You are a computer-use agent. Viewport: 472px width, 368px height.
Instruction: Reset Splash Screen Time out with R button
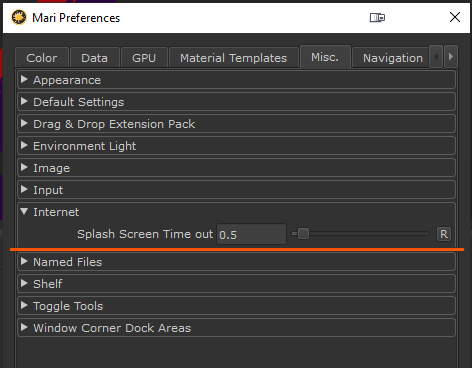click(444, 234)
